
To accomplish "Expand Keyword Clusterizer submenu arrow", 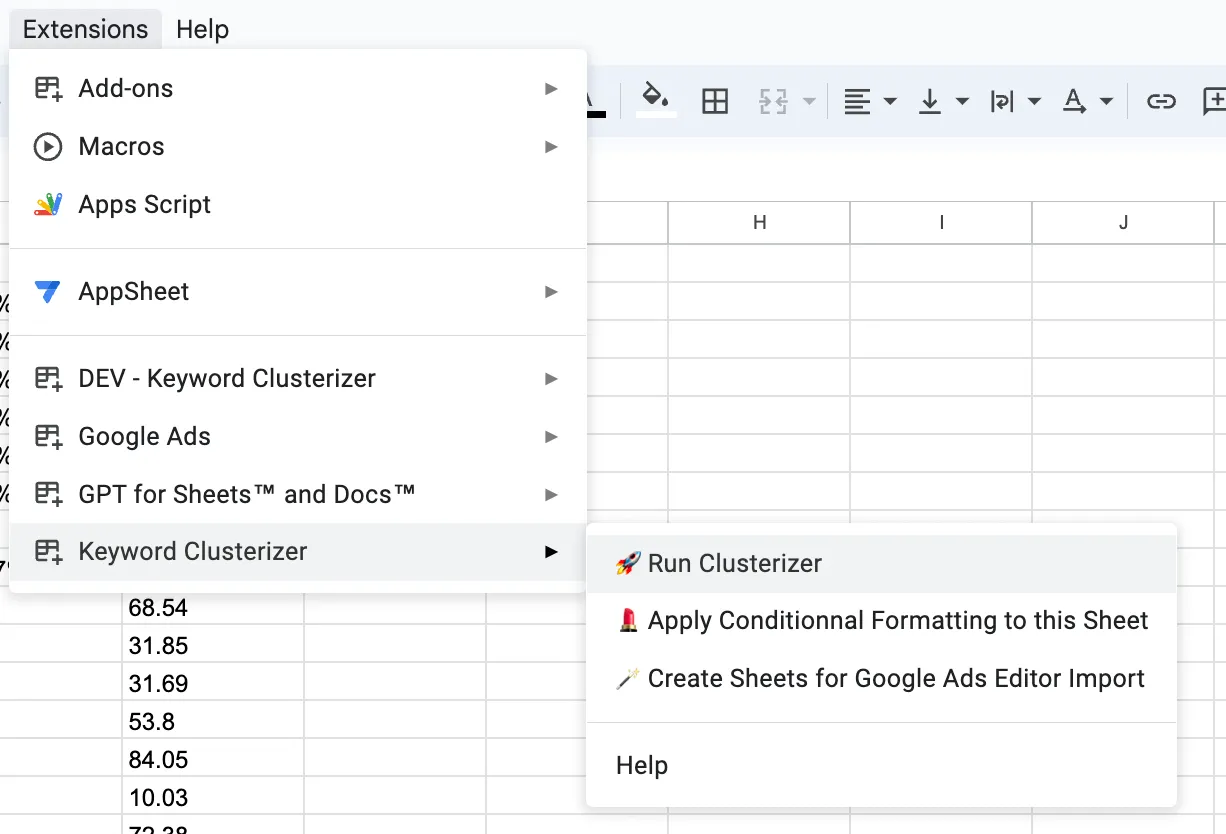I will coord(551,552).
